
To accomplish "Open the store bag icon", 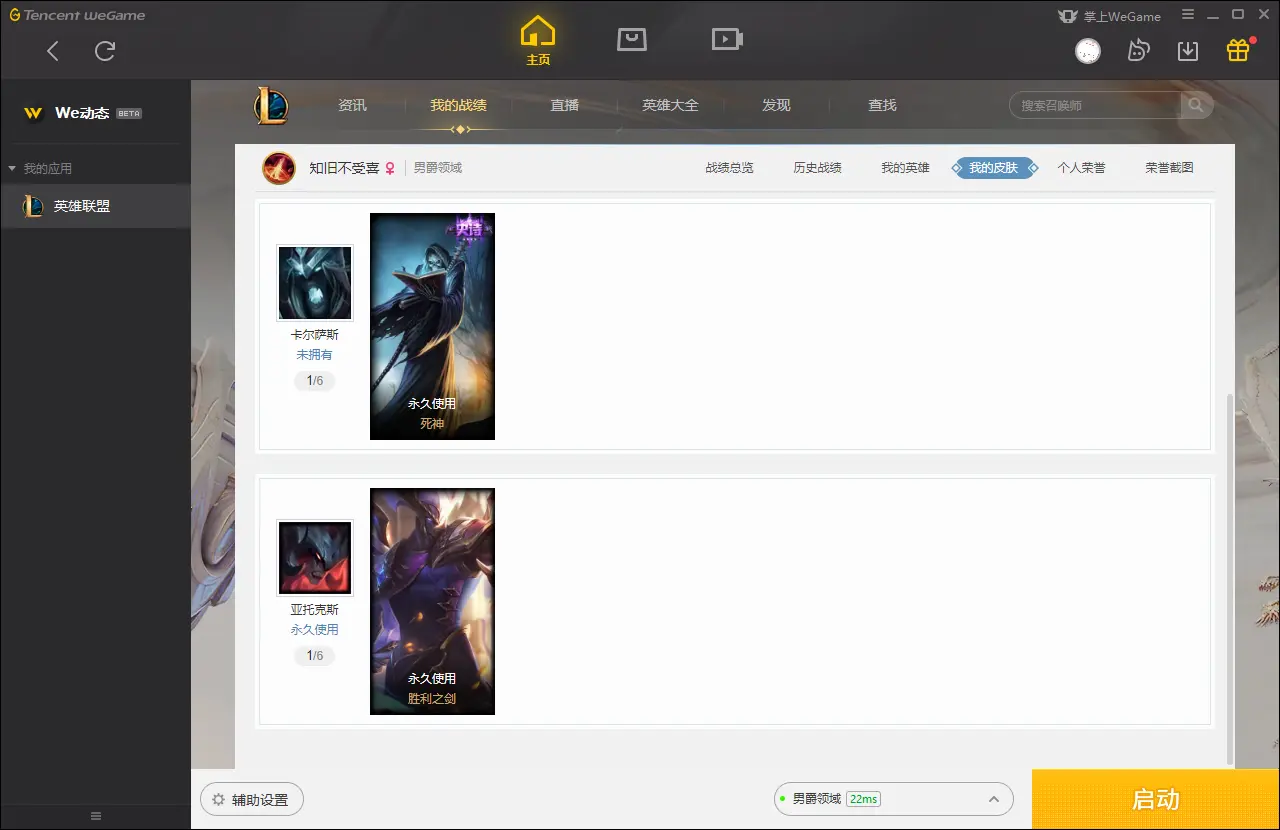I will pyautogui.click(x=632, y=39).
